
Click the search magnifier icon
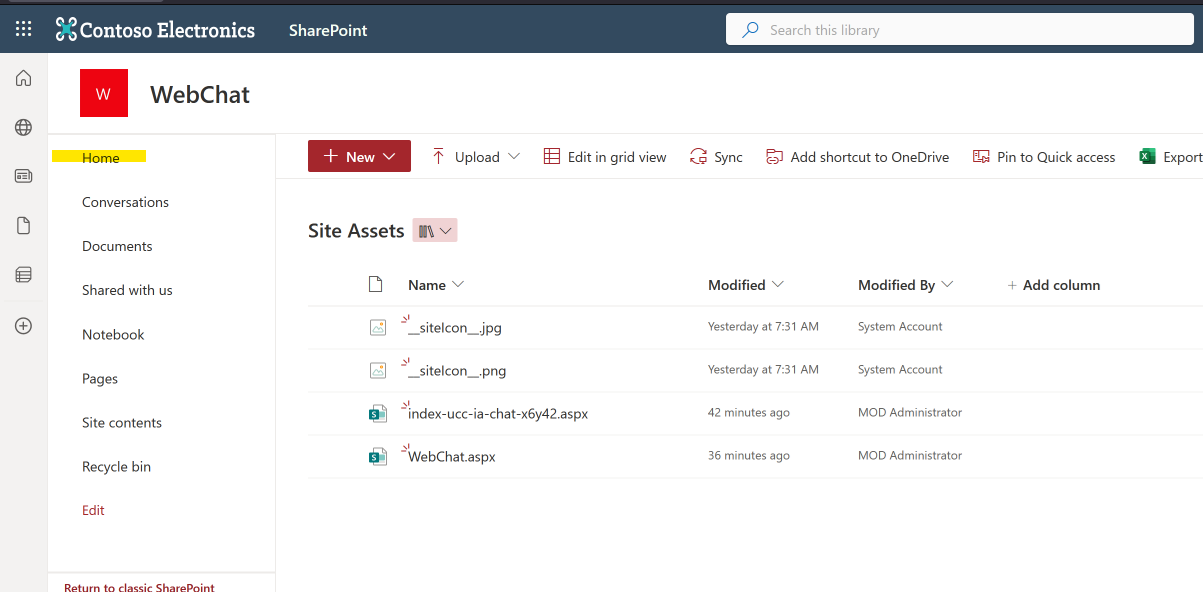749,30
